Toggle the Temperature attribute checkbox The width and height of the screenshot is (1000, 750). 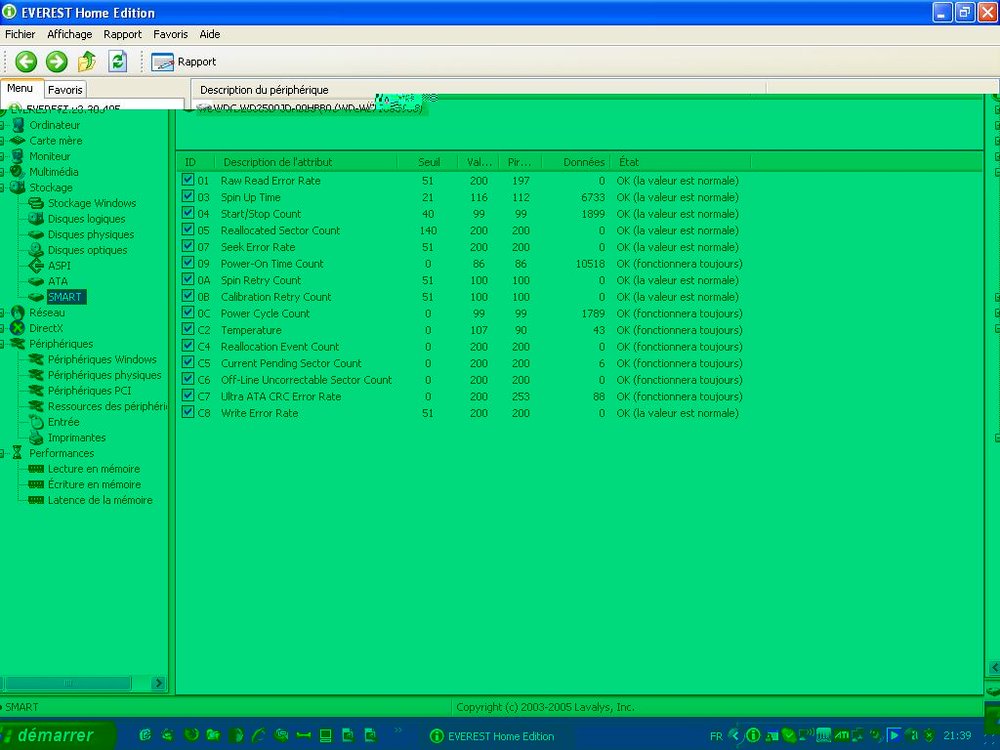point(188,329)
